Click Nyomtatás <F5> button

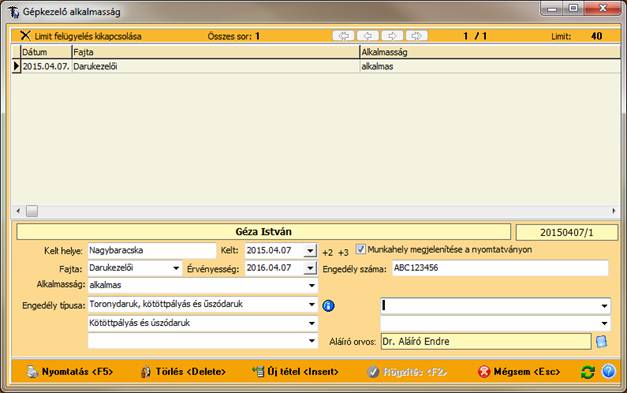click(70, 371)
